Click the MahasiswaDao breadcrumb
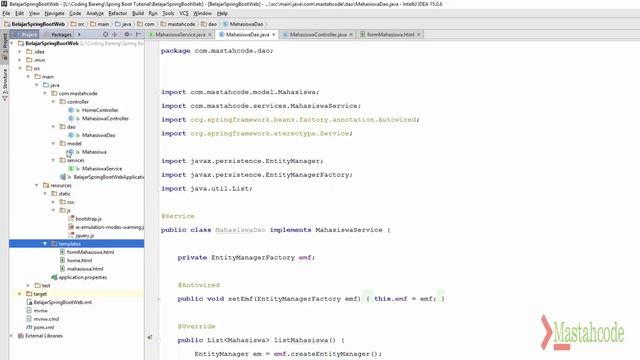The image size is (640, 360). pyautogui.click(x=243, y=24)
